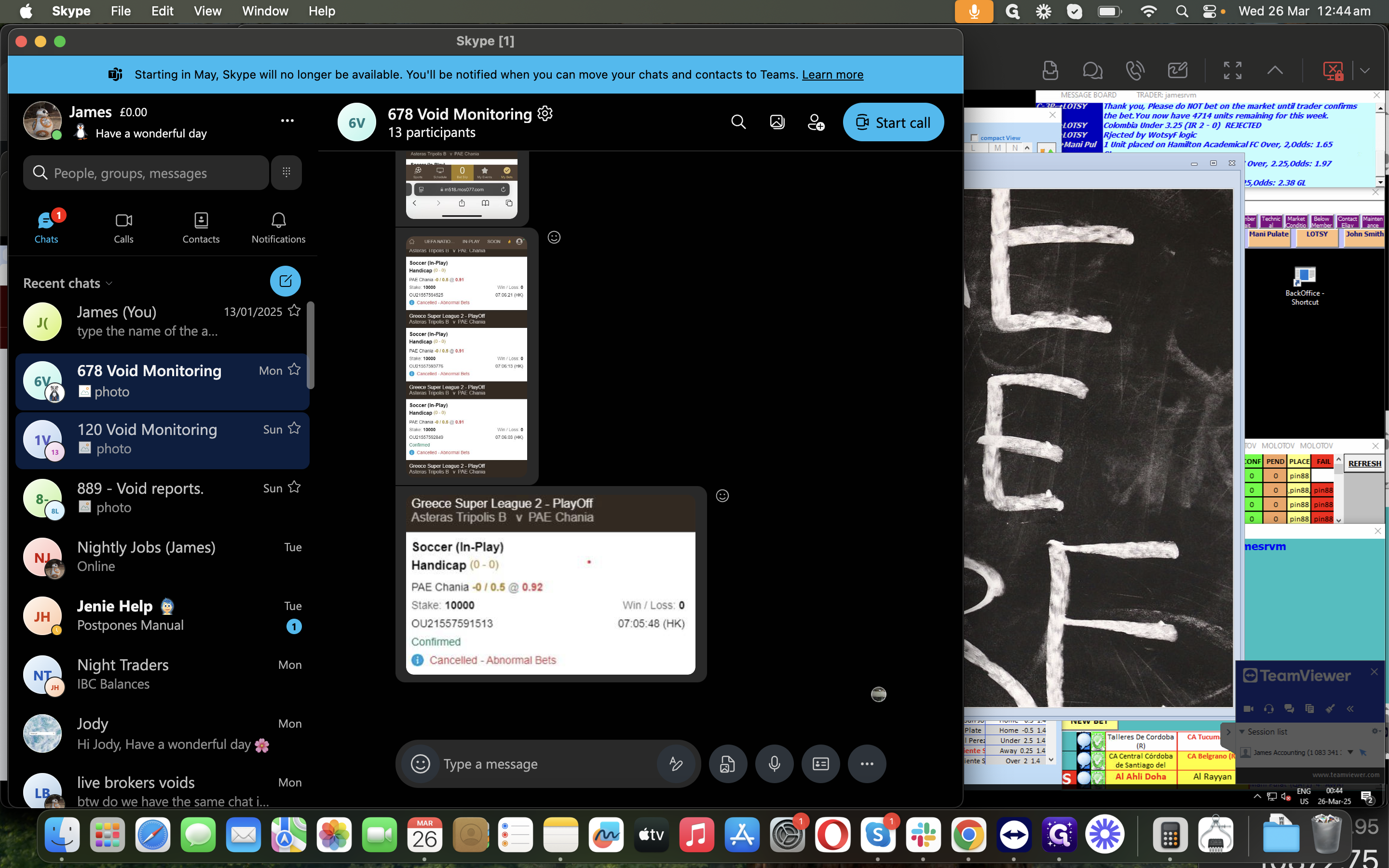Screen dimensions: 1389x868
Task: Open the group settings gear icon
Action: (x=545, y=114)
